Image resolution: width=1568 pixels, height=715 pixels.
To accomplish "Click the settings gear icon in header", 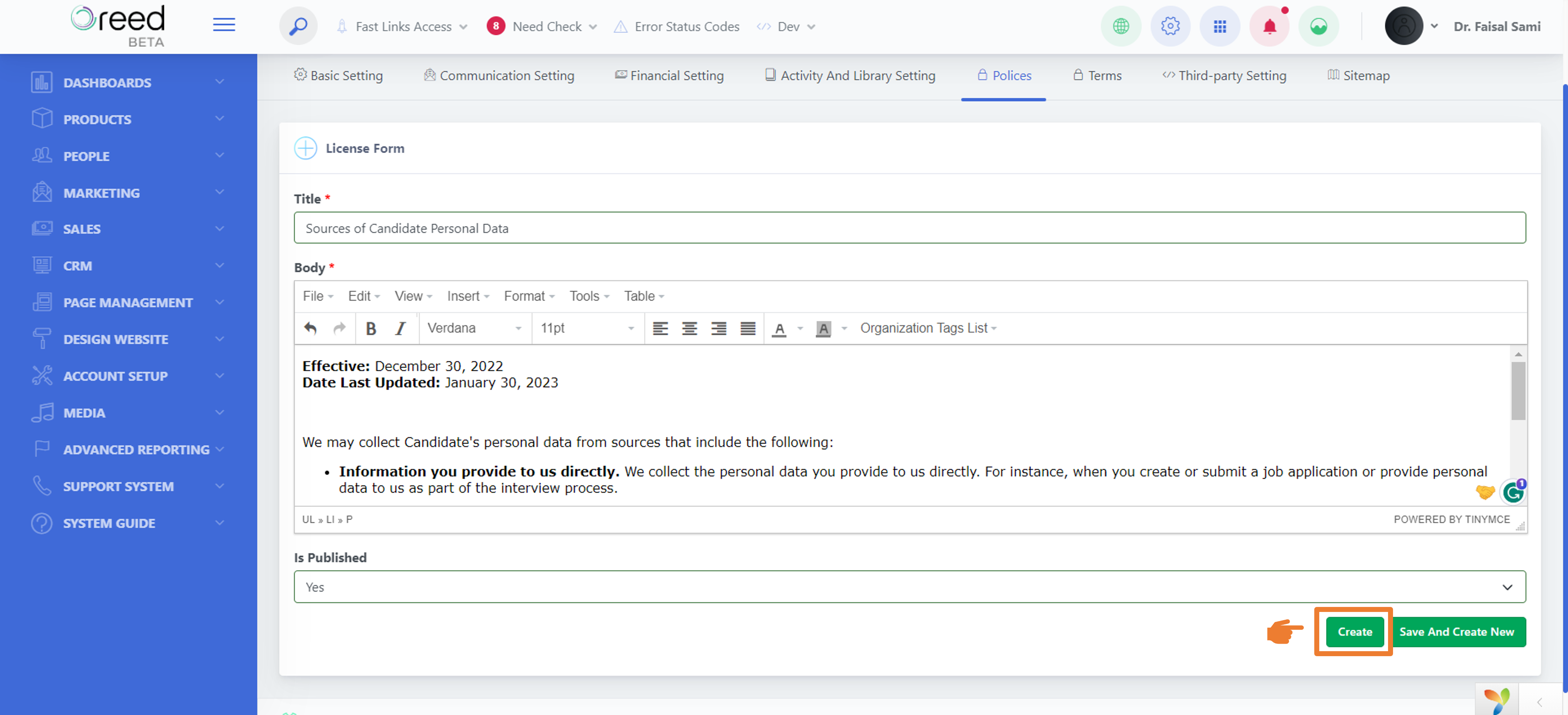I will click(x=1170, y=26).
